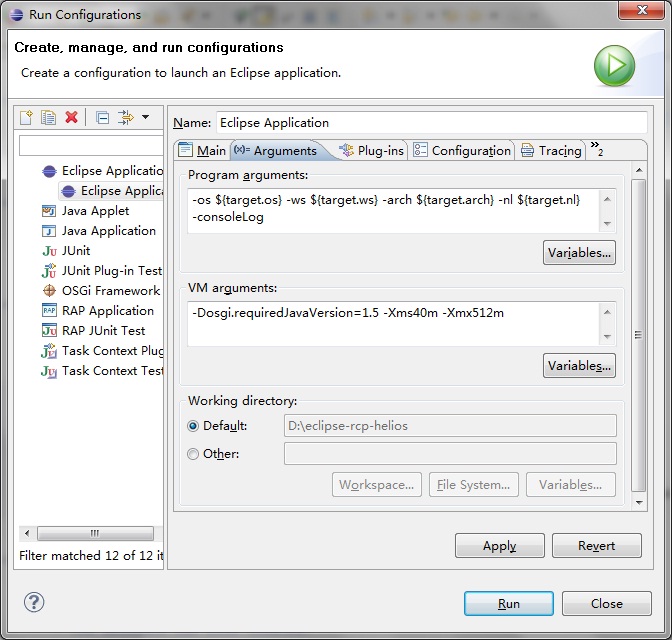
Task: Select JUnit configuration type
Action: coord(66,251)
